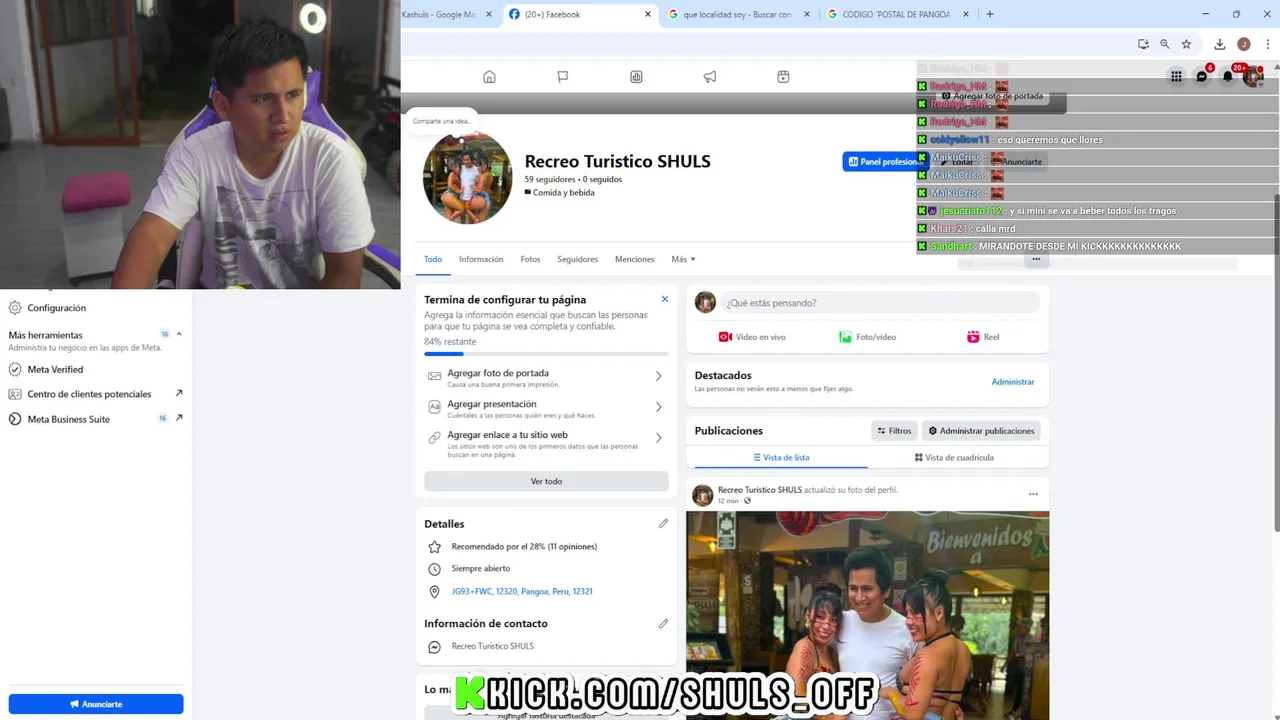Open the Chrome downloads icon
Viewport: 1280px width, 720px height.
tap(1220, 44)
